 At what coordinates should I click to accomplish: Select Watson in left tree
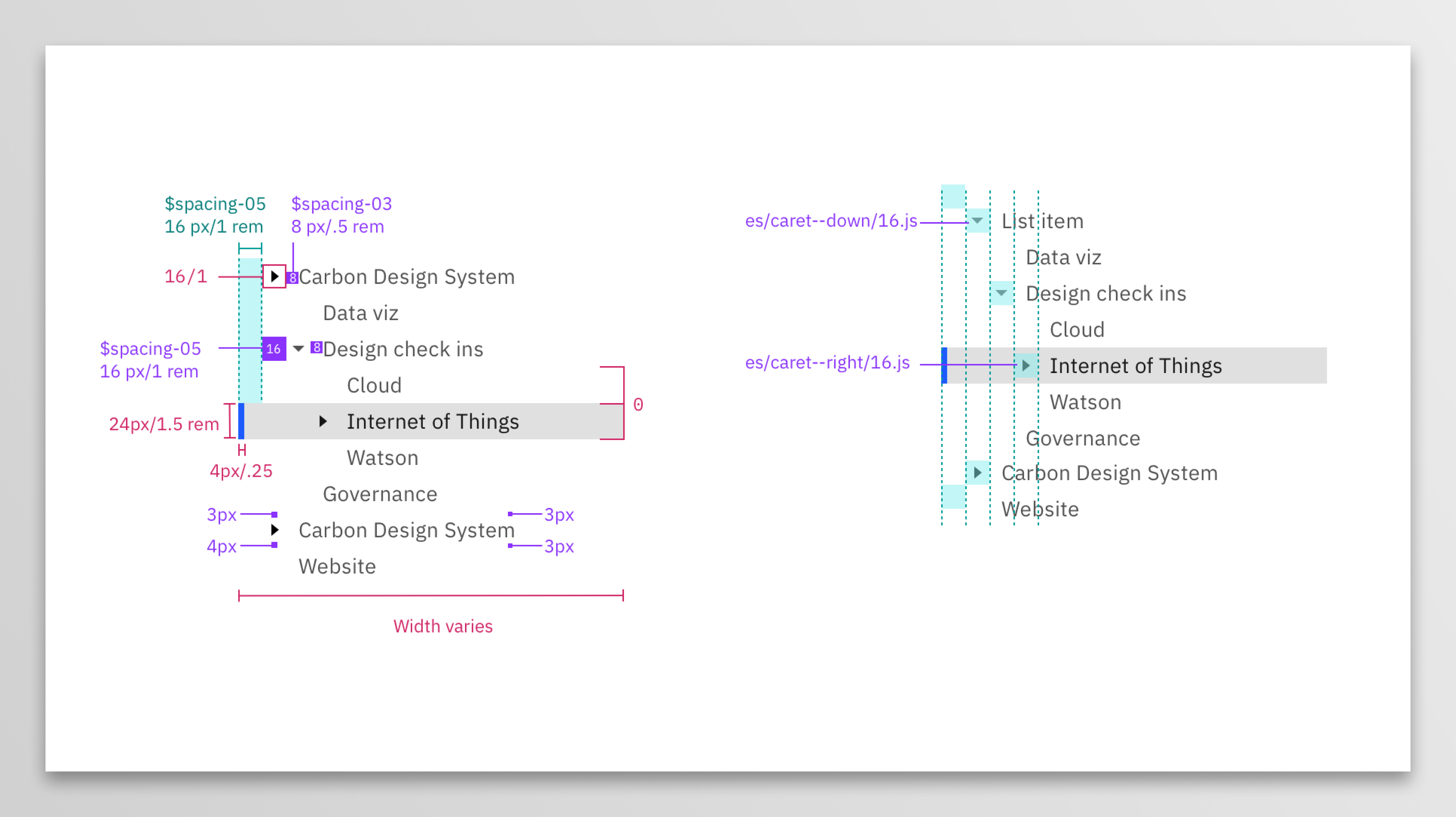point(383,458)
